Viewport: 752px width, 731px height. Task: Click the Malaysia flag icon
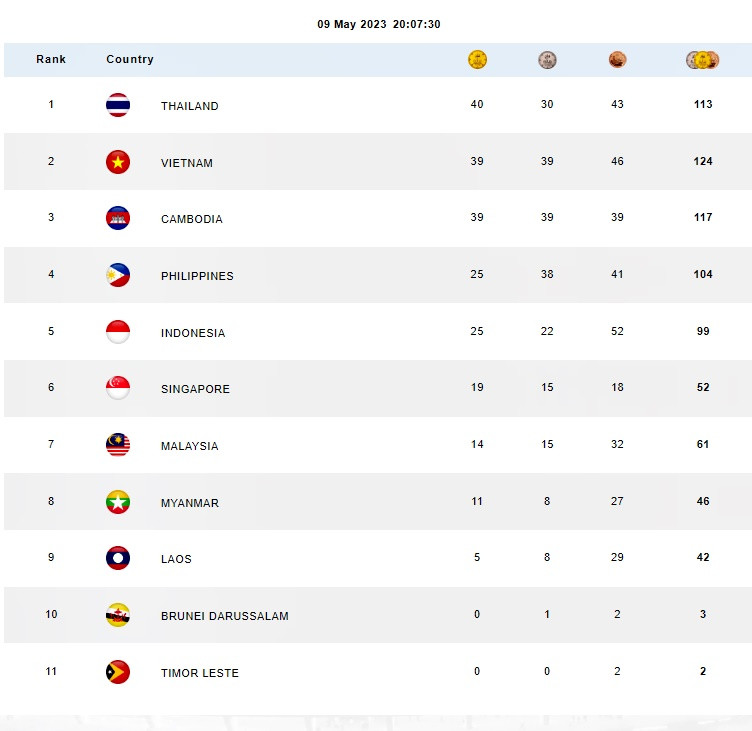(x=118, y=445)
